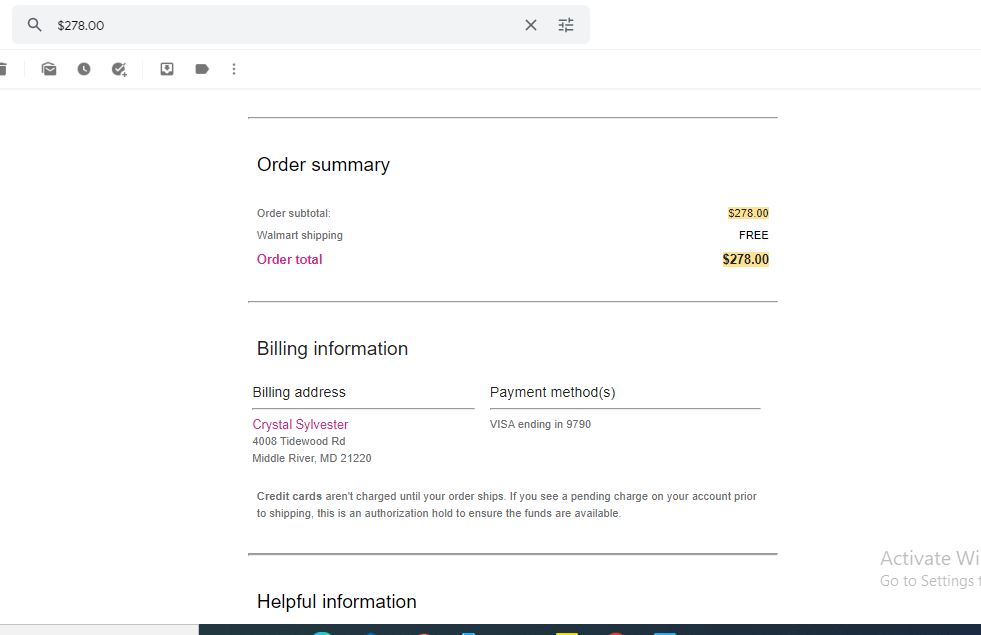This screenshot has width=981, height=635.
Task: Clear the search with the X icon
Action: coord(531,25)
